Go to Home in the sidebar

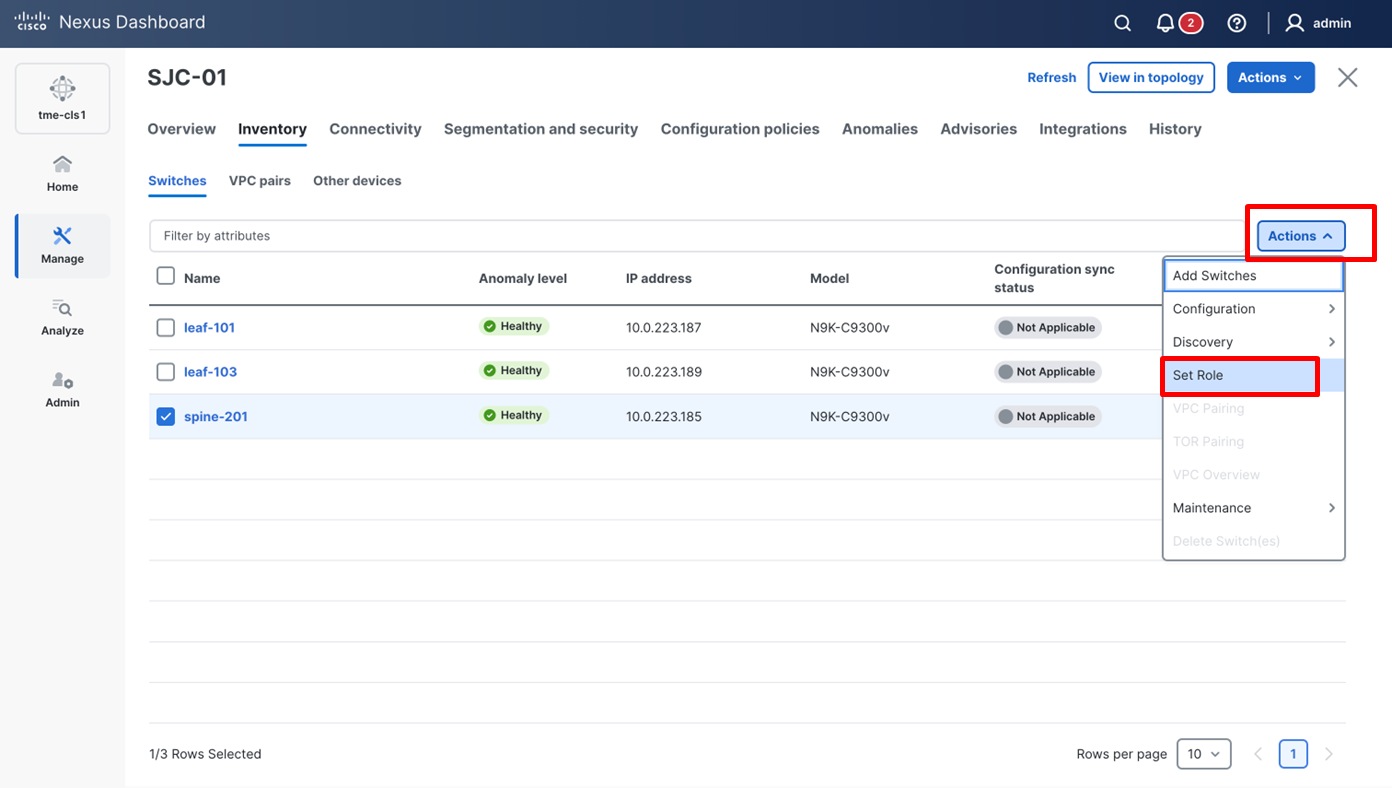pos(62,172)
